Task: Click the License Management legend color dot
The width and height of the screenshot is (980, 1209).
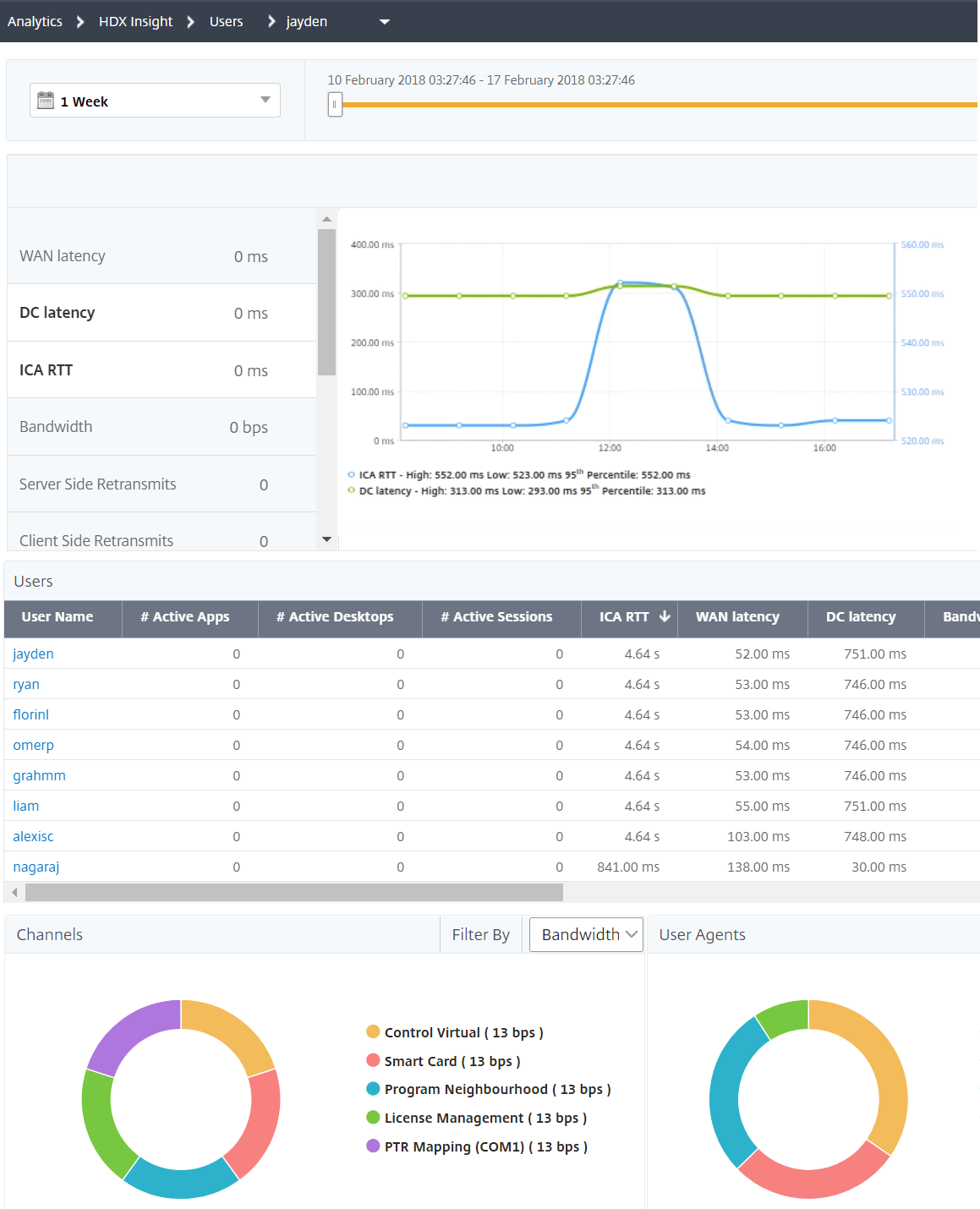Action: 373,1117
